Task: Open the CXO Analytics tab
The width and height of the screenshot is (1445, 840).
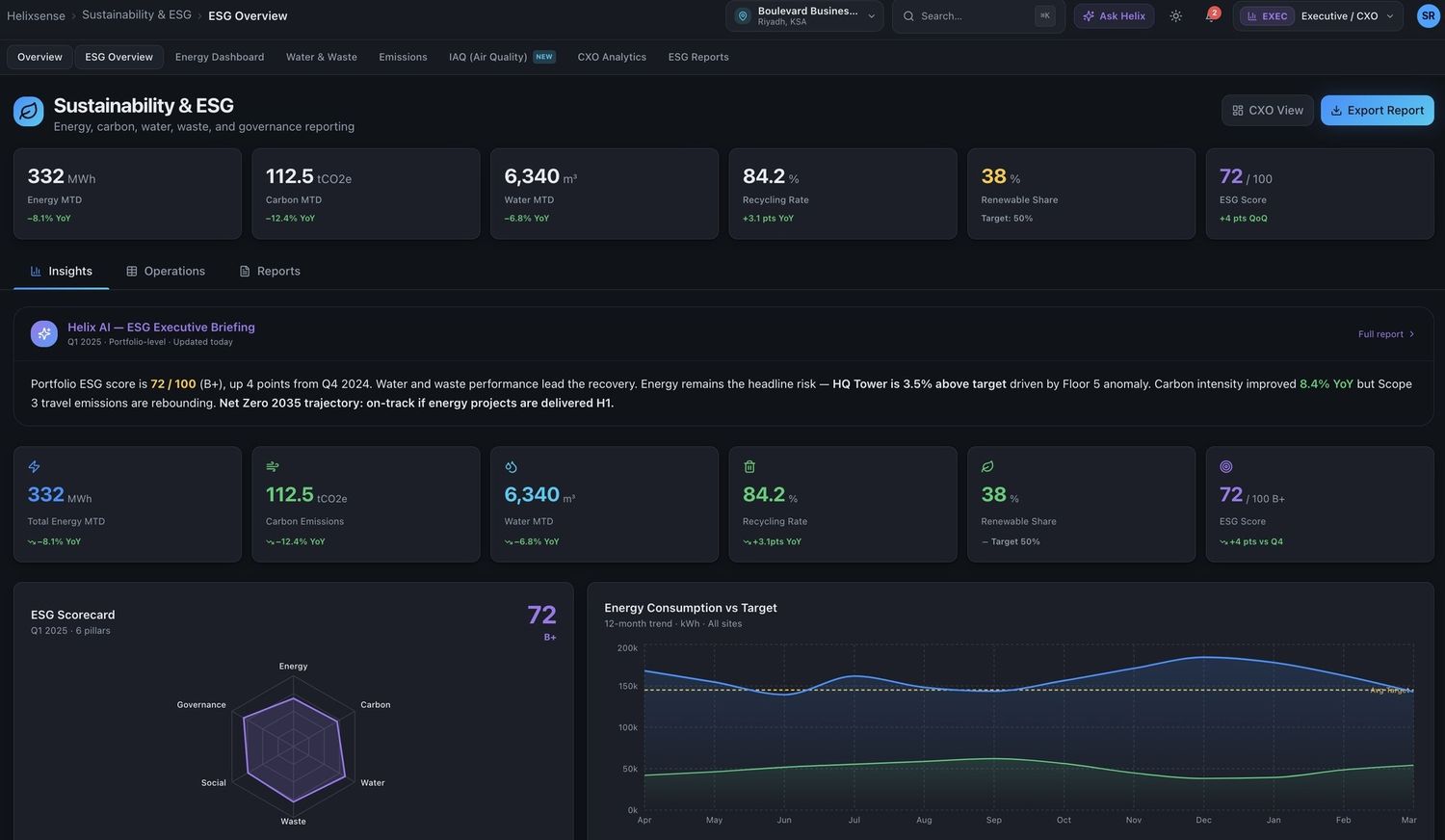Action: click(612, 57)
